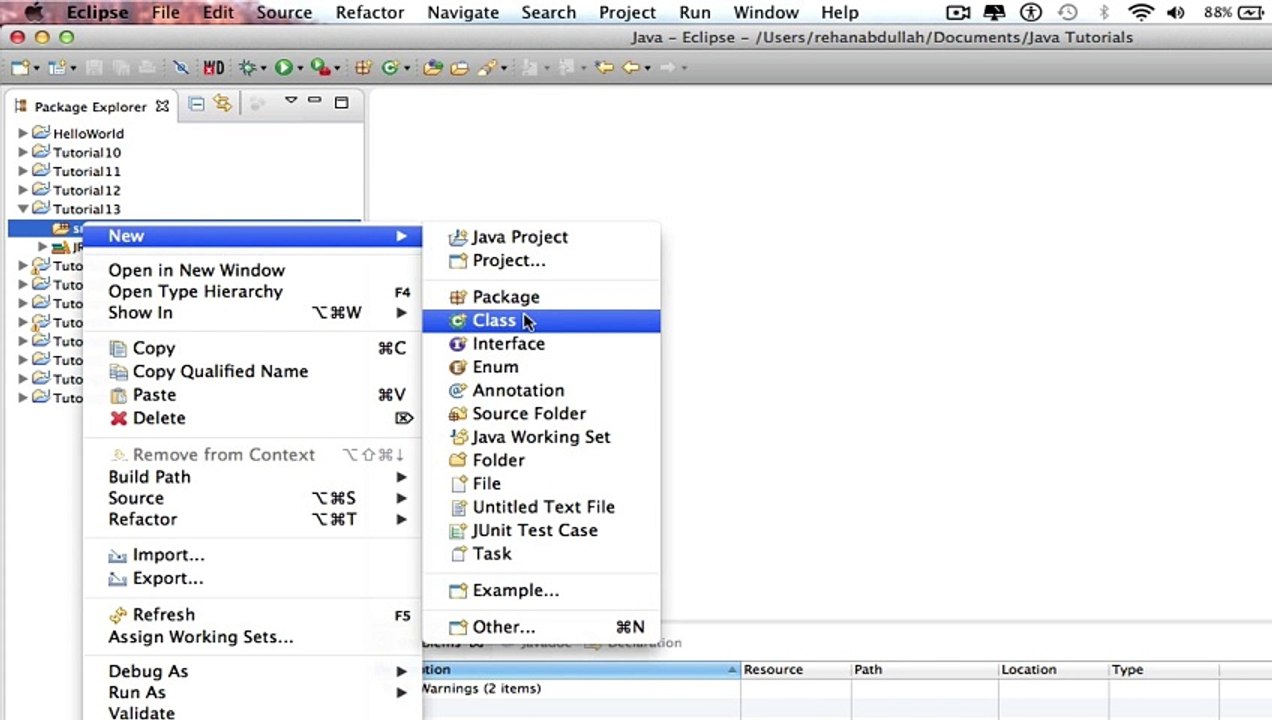Click Export... in context menu
The width and height of the screenshot is (1272, 720).
click(252, 578)
